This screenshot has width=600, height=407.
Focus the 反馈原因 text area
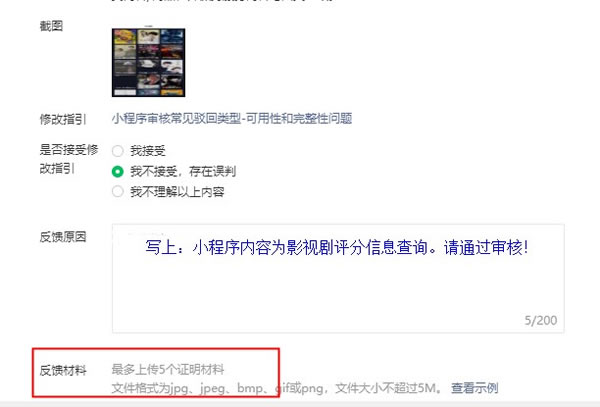[338, 278]
